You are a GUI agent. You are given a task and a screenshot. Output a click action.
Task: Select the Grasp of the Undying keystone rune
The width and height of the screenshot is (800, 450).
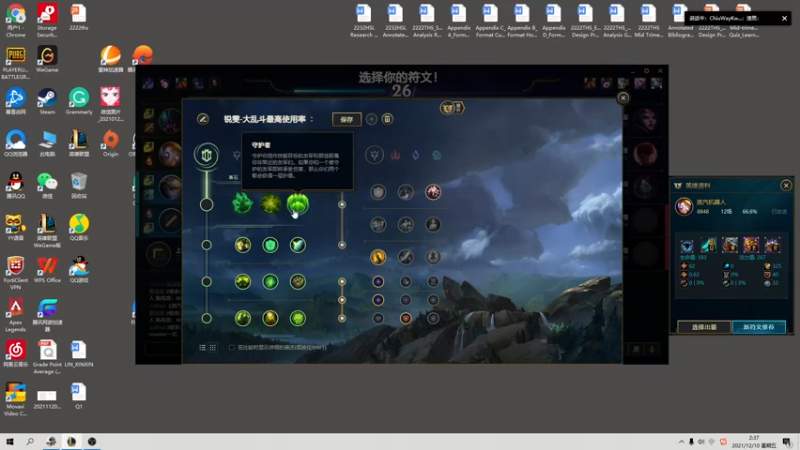242,204
